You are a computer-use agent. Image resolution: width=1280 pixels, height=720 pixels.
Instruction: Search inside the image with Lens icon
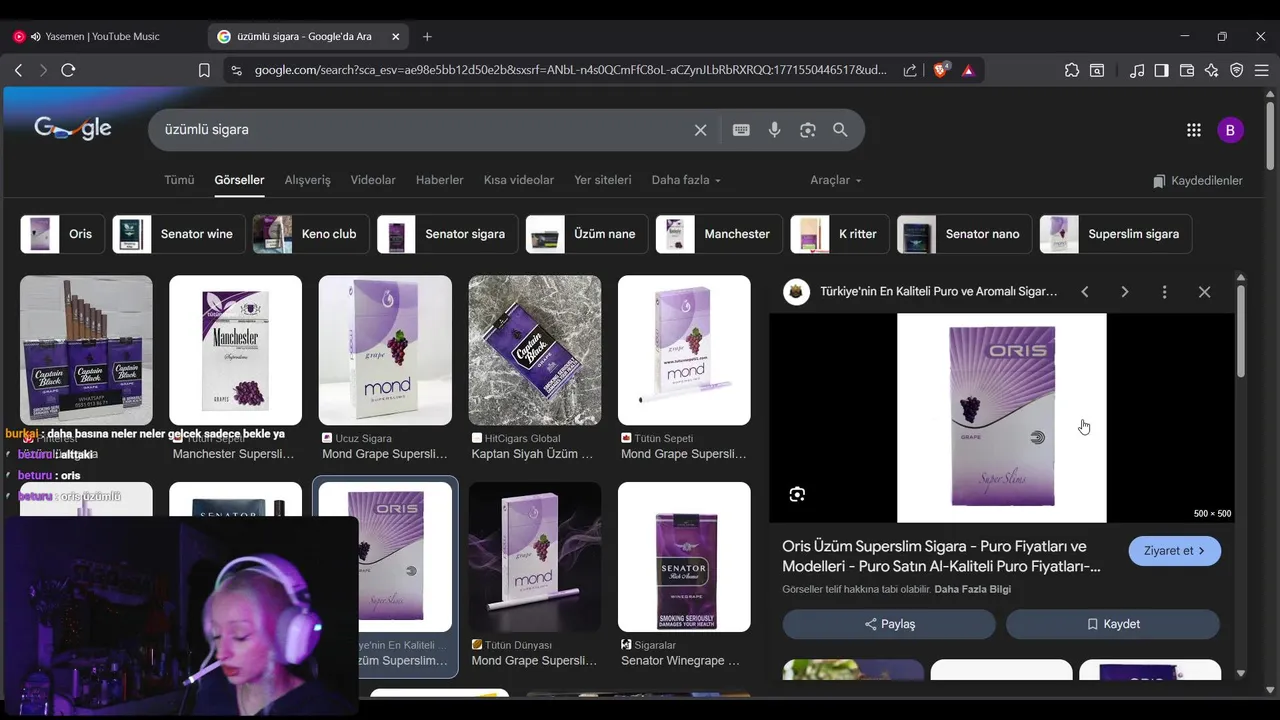[x=797, y=494]
